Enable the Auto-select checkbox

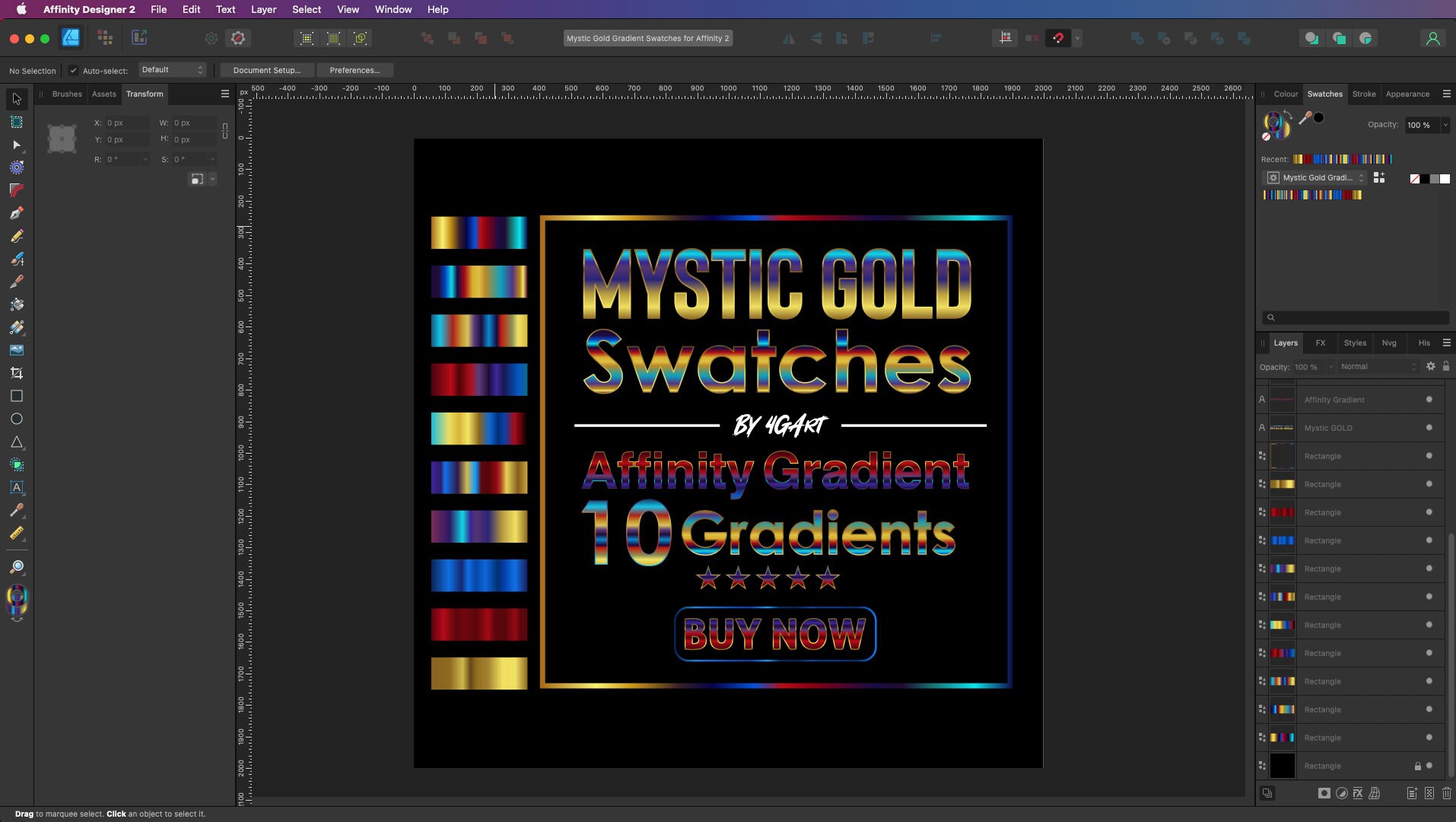(x=73, y=71)
